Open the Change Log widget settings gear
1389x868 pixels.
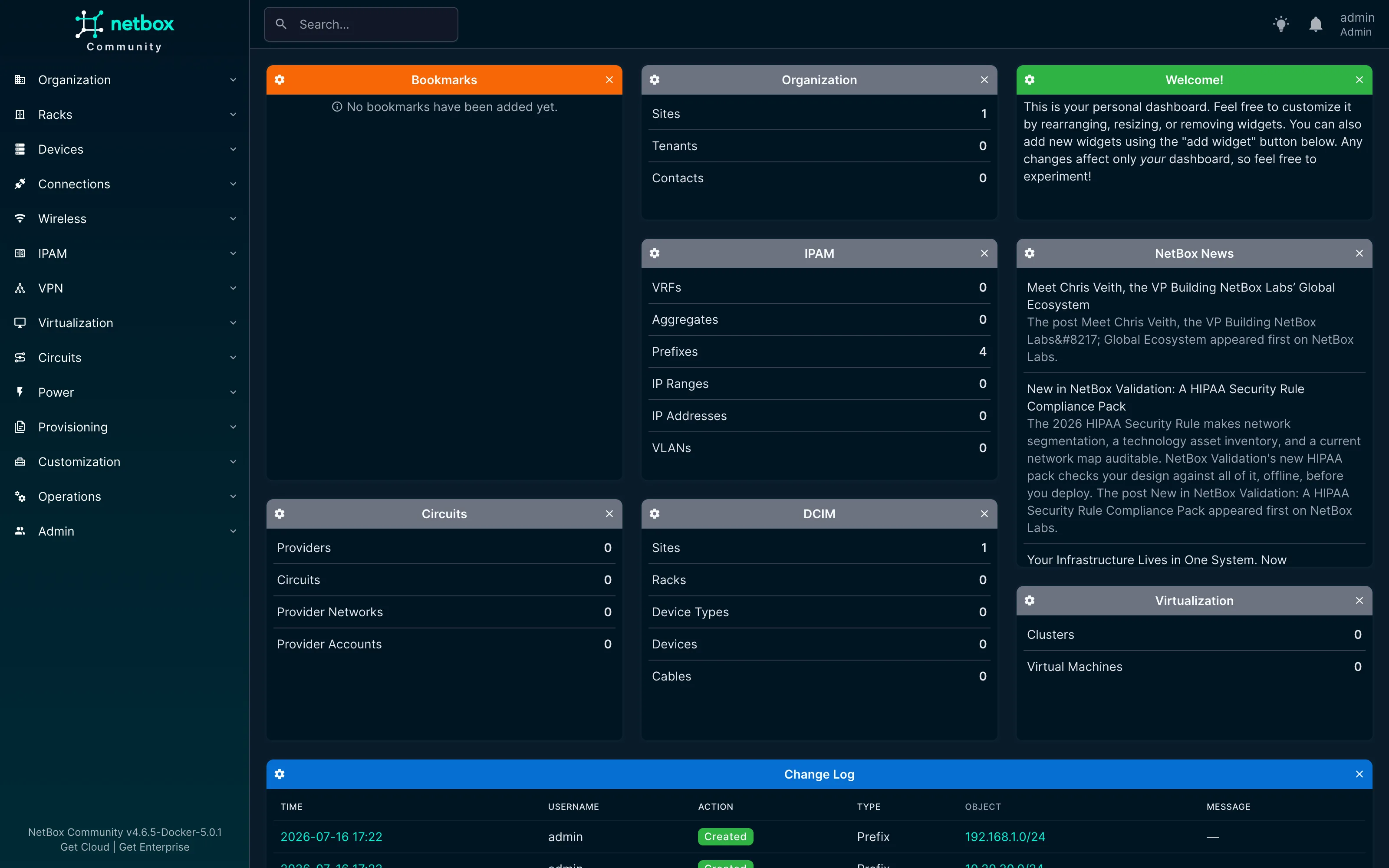click(x=280, y=774)
